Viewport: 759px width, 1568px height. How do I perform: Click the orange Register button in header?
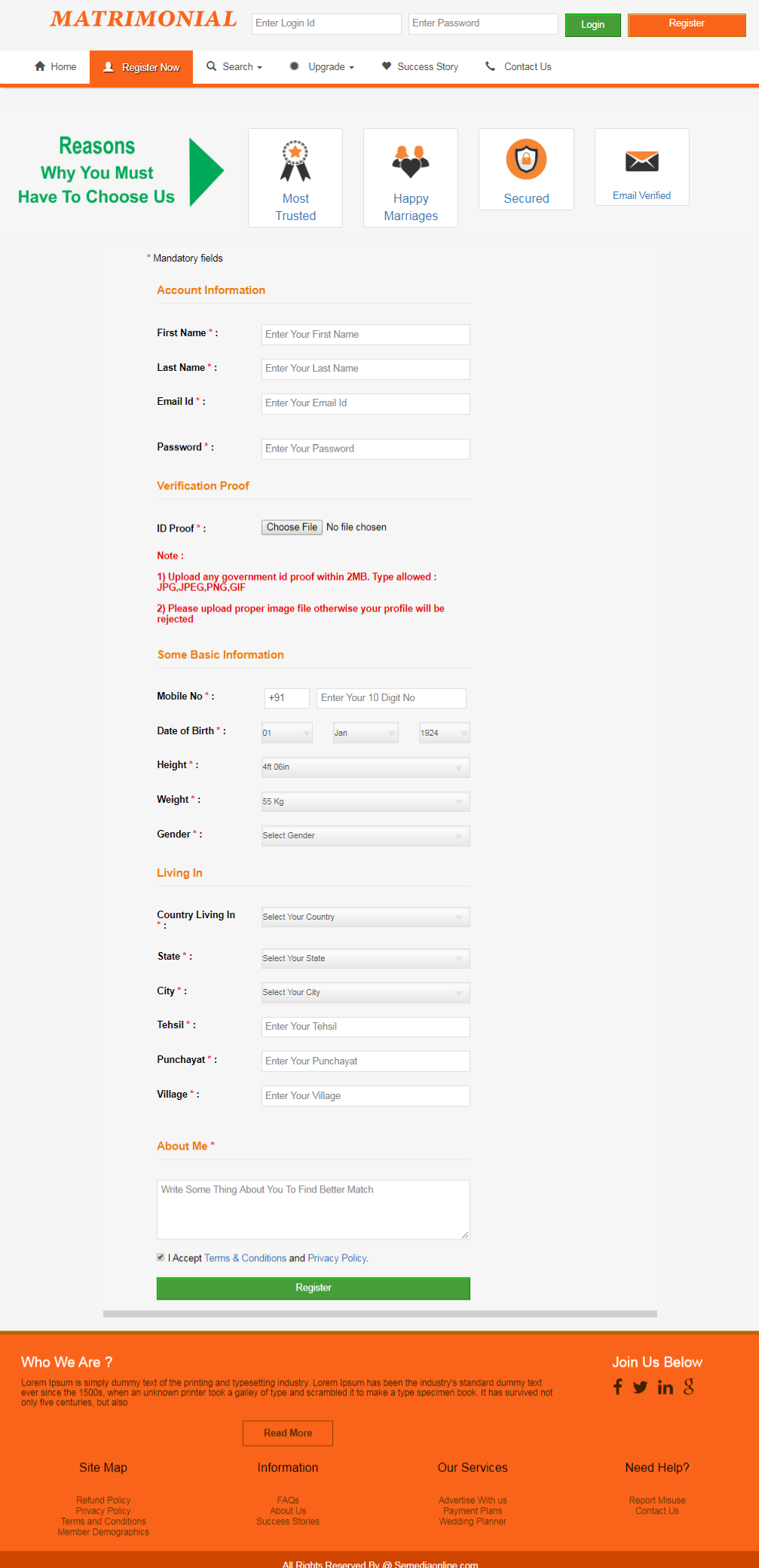[x=687, y=24]
